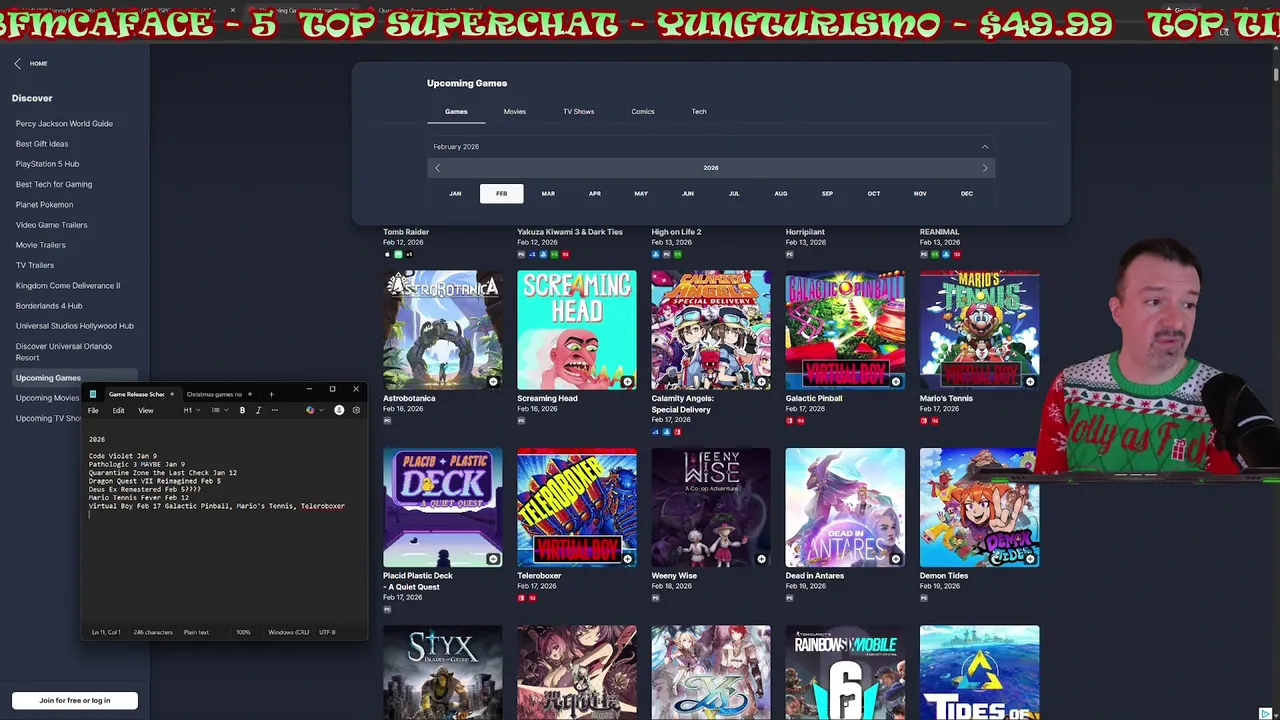
Task: Toggle bold in Notepad toolbar
Action: pyautogui.click(x=242, y=410)
